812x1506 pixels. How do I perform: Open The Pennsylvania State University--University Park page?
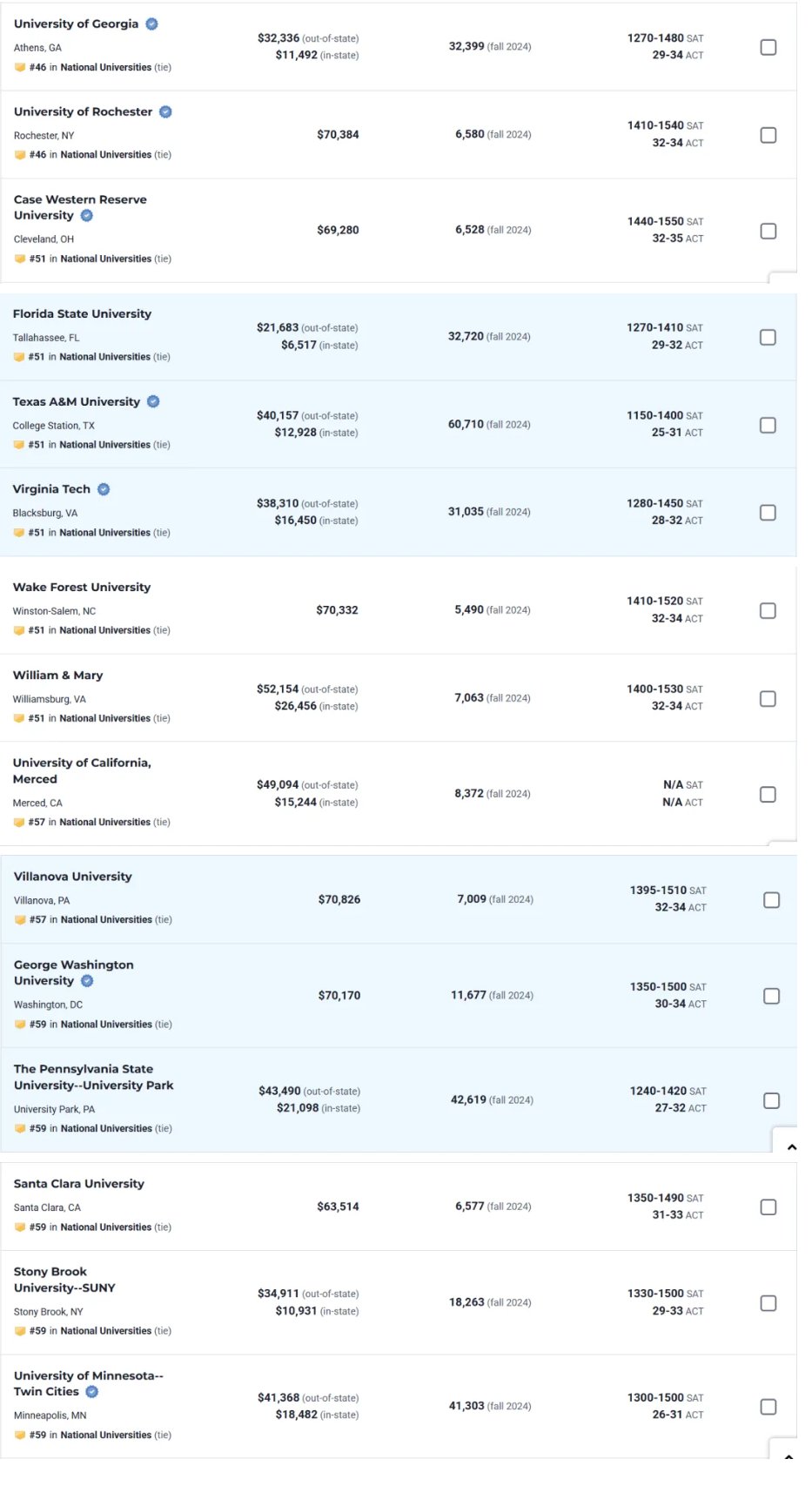click(93, 1078)
